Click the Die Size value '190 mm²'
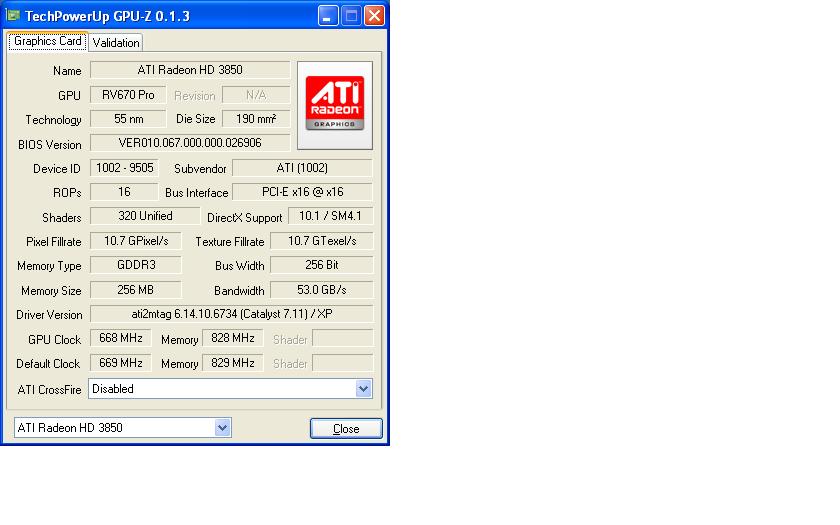Image resolution: width=840 pixels, height=525 pixels. point(256,119)
